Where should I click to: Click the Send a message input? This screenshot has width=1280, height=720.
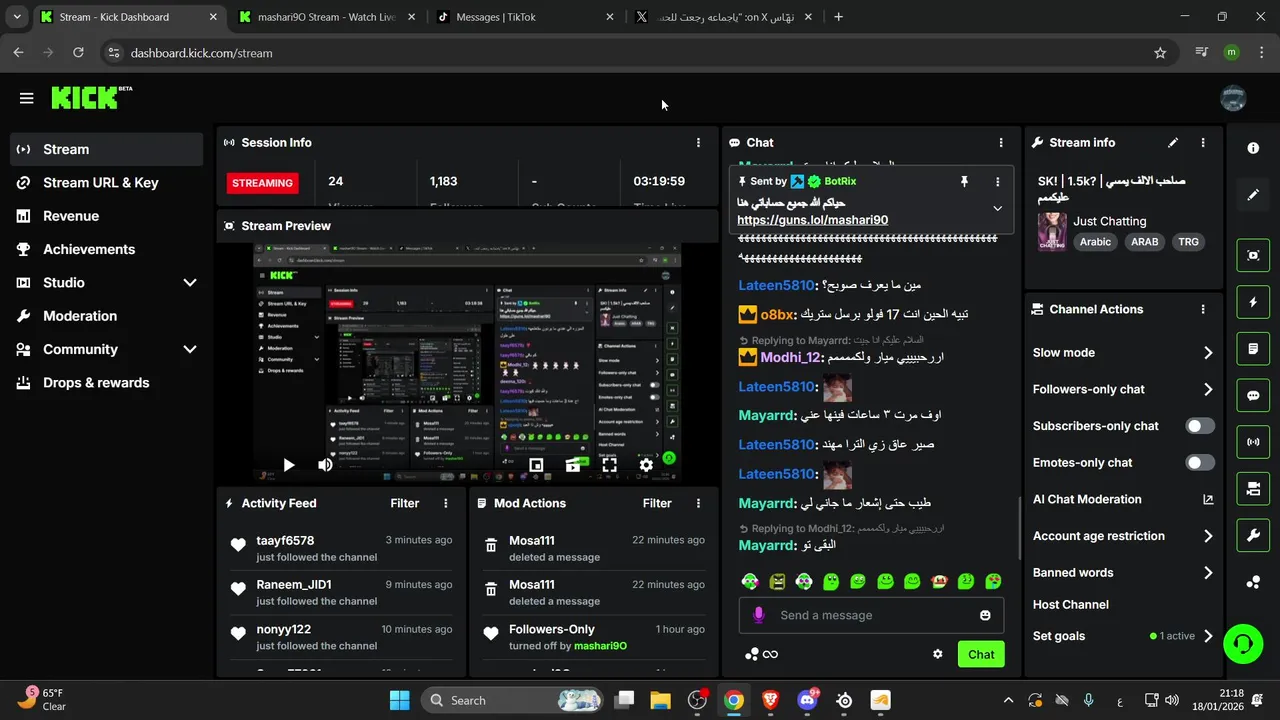coord(870,615)
